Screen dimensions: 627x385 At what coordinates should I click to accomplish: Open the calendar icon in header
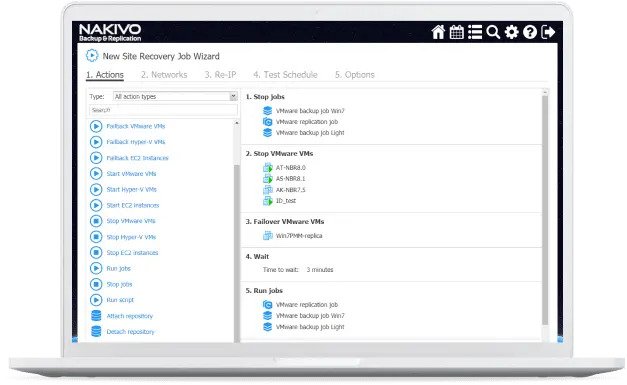point(456,32)
